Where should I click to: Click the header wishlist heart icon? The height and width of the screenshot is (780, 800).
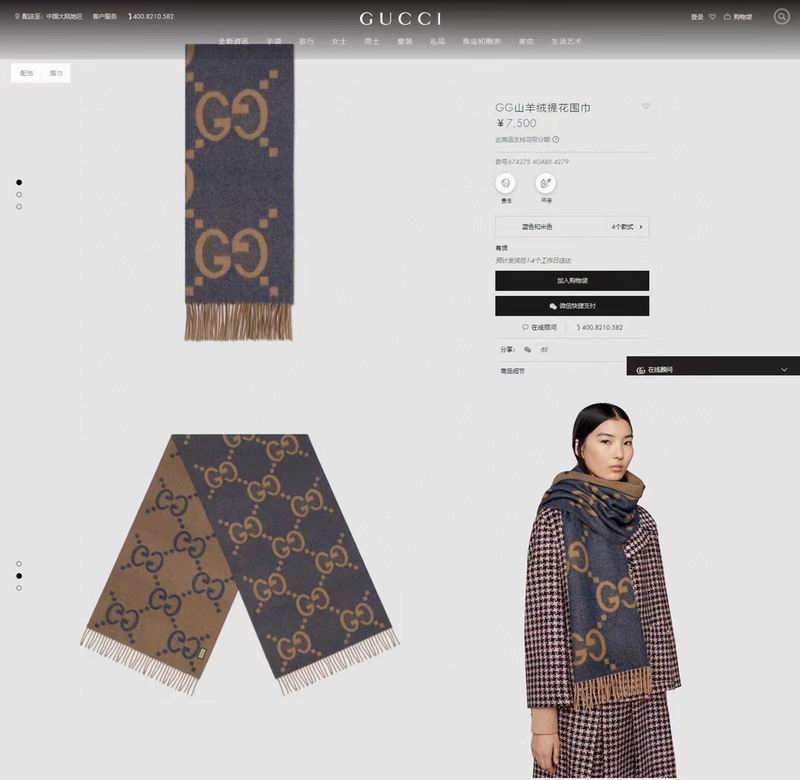point(712,17)
